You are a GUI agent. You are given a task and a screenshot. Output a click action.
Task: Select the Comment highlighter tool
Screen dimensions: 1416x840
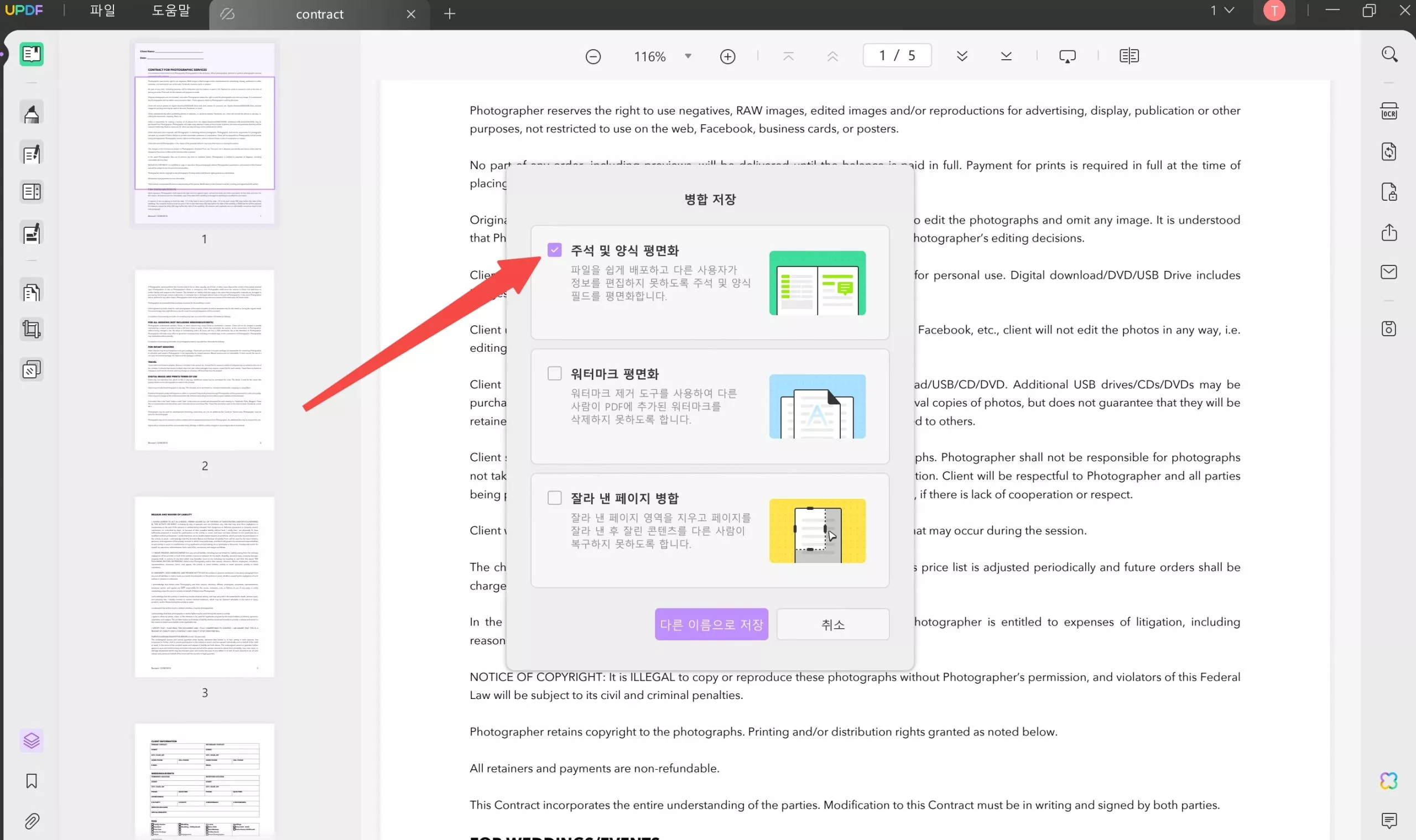[32, 113]
